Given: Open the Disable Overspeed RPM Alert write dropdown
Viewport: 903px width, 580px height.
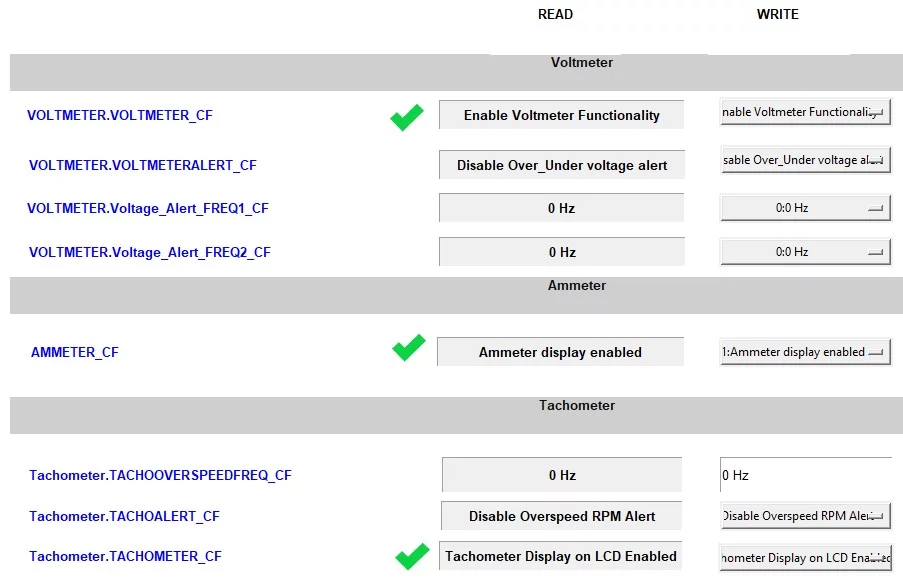Looking at the screenshot, I should pyautogui.click(x=805, y=516).
